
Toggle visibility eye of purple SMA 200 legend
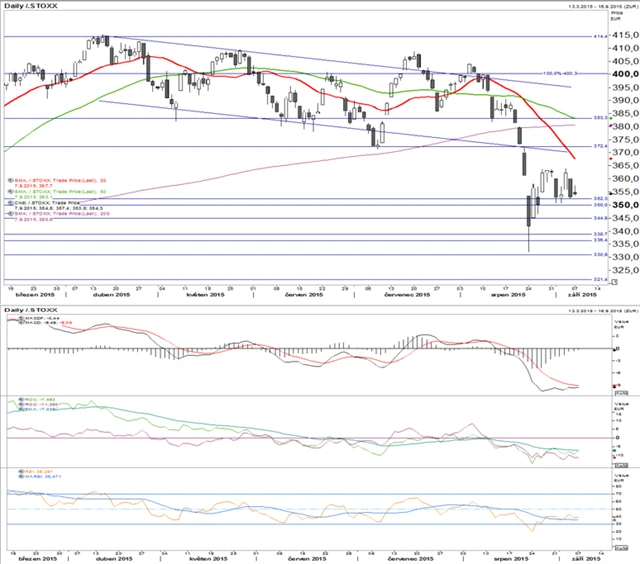pyautogui.click(x=11, y=213)
